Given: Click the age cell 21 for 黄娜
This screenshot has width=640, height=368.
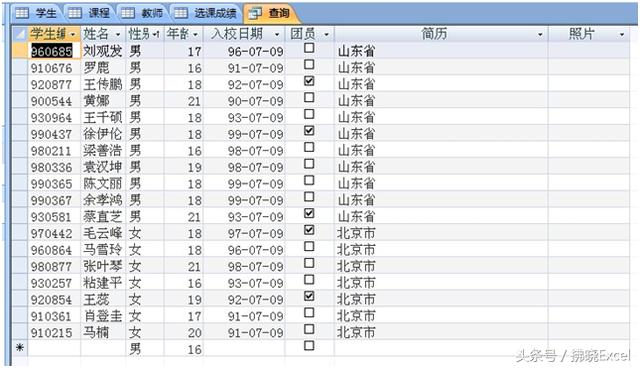Looking at the screenshot, I should pos(184,101).
